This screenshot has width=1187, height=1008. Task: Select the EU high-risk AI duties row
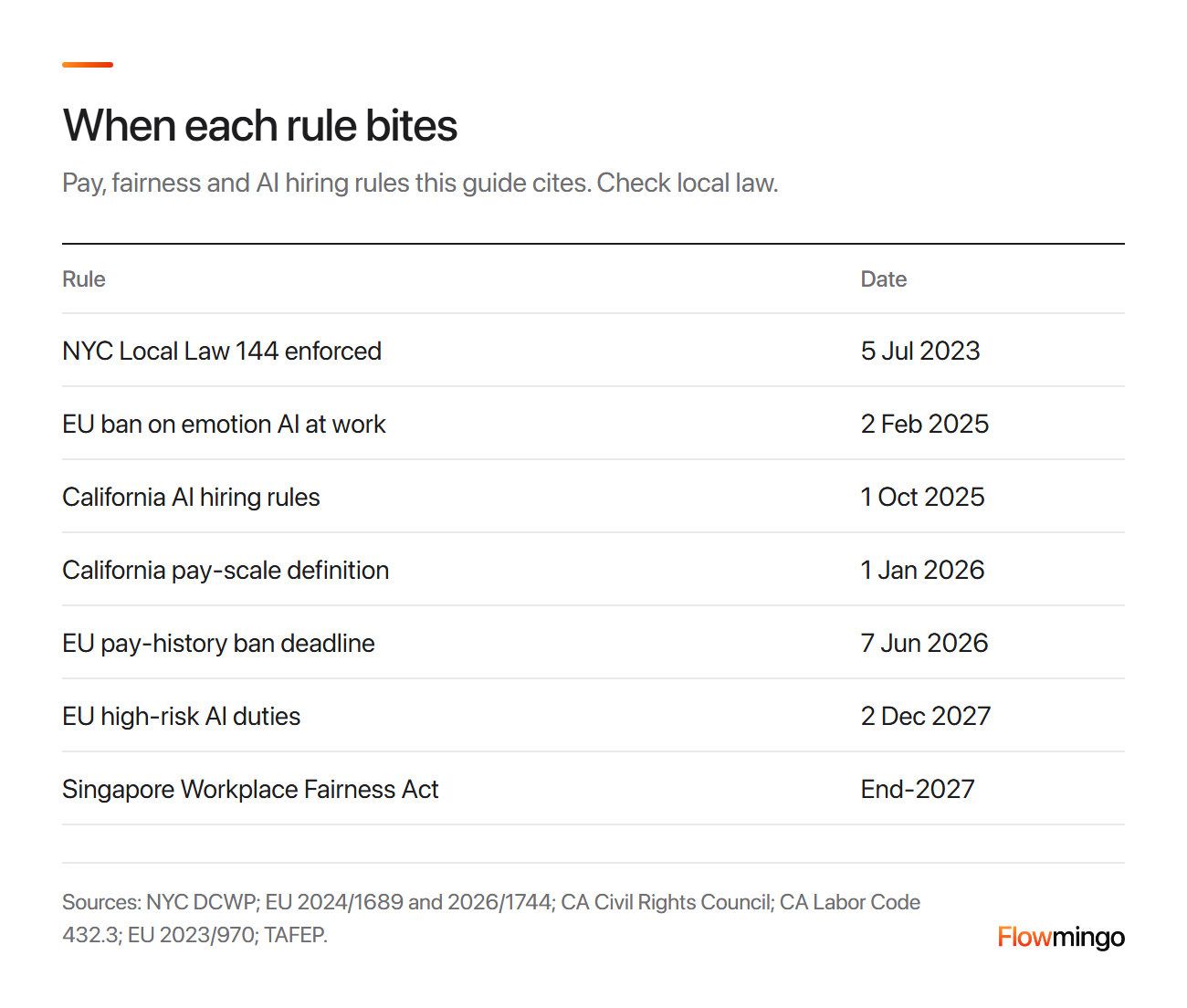(x=593, y=716)
